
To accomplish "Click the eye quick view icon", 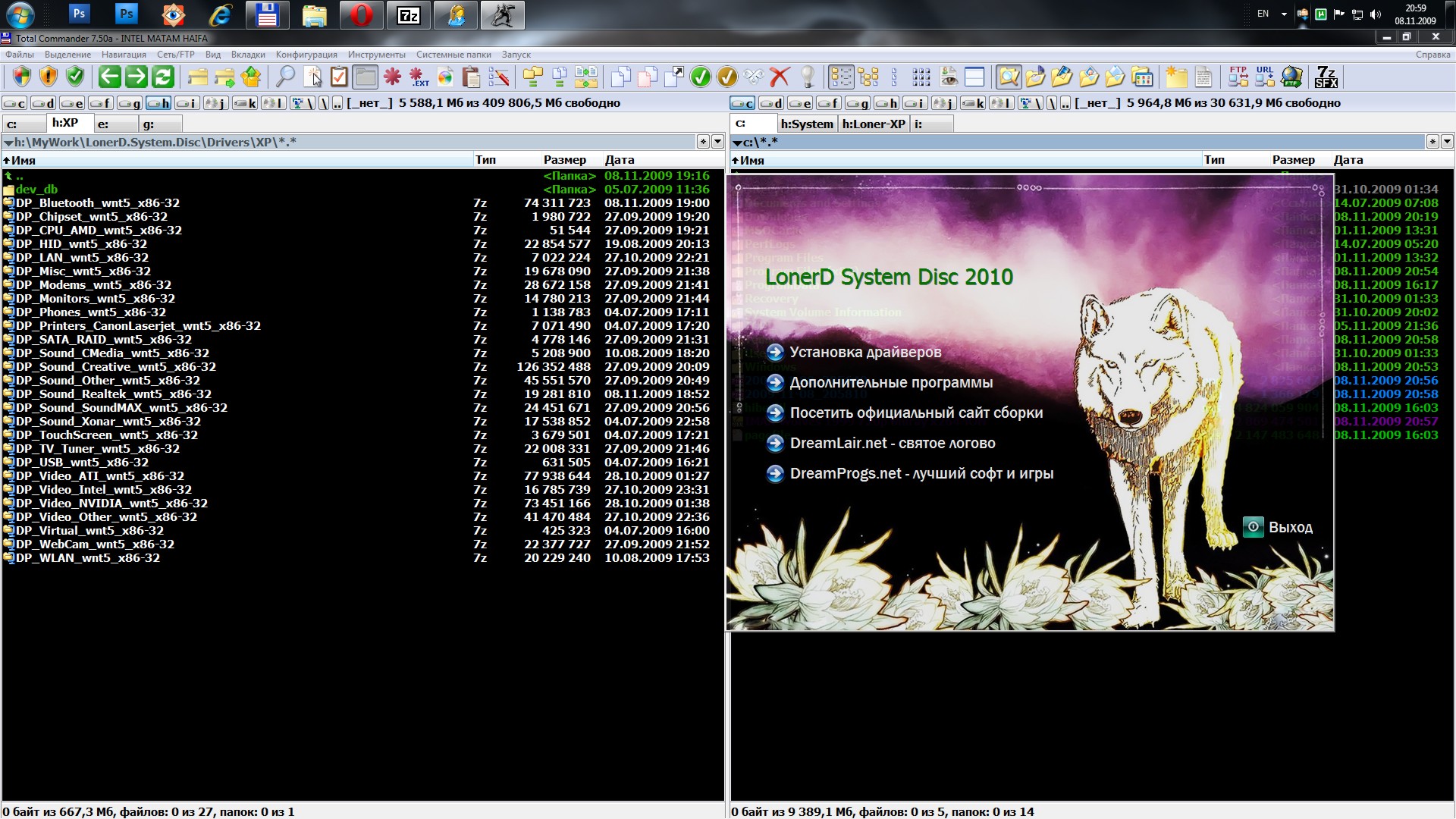I will tap(949, 77).
